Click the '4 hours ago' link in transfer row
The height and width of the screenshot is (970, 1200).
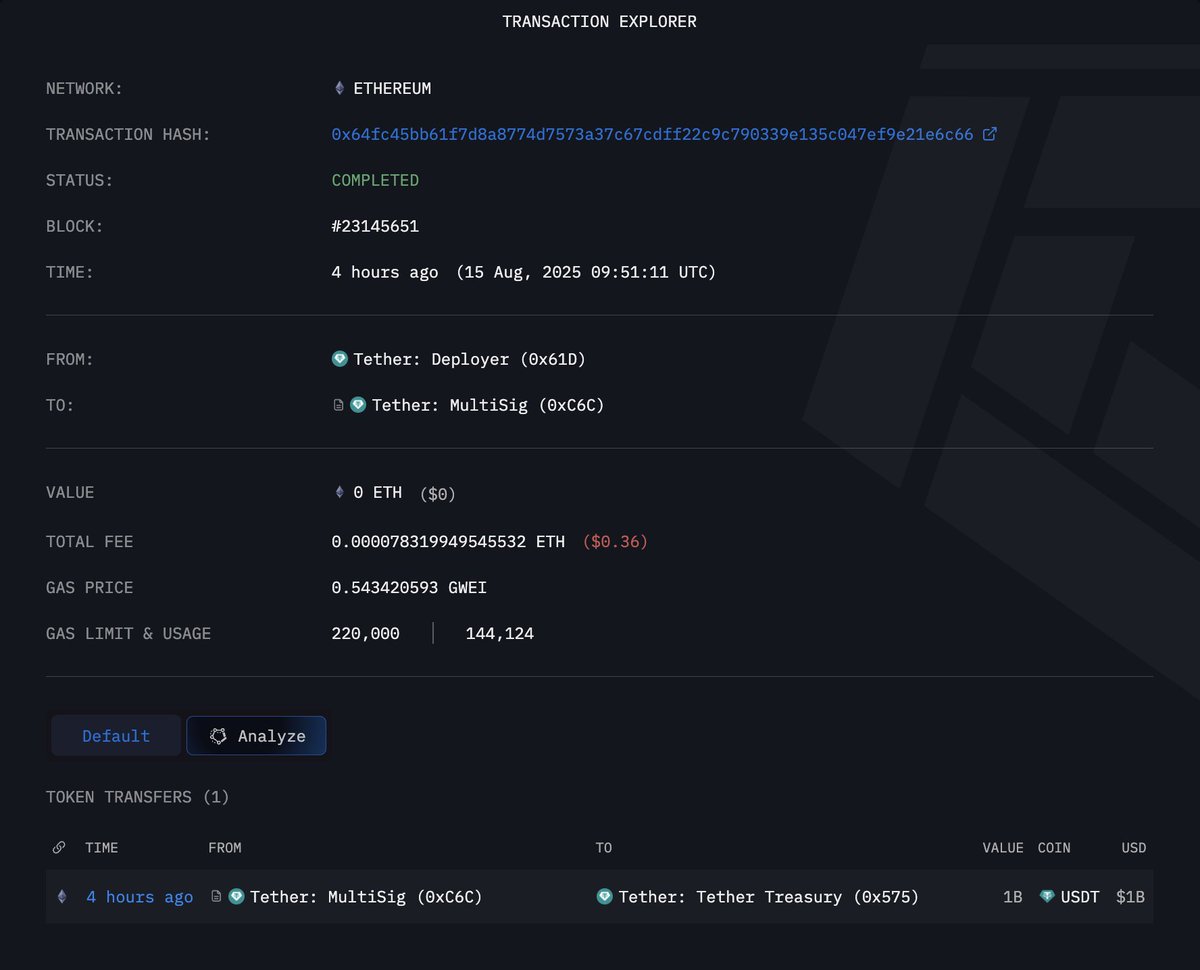click(x=139, y=897)
